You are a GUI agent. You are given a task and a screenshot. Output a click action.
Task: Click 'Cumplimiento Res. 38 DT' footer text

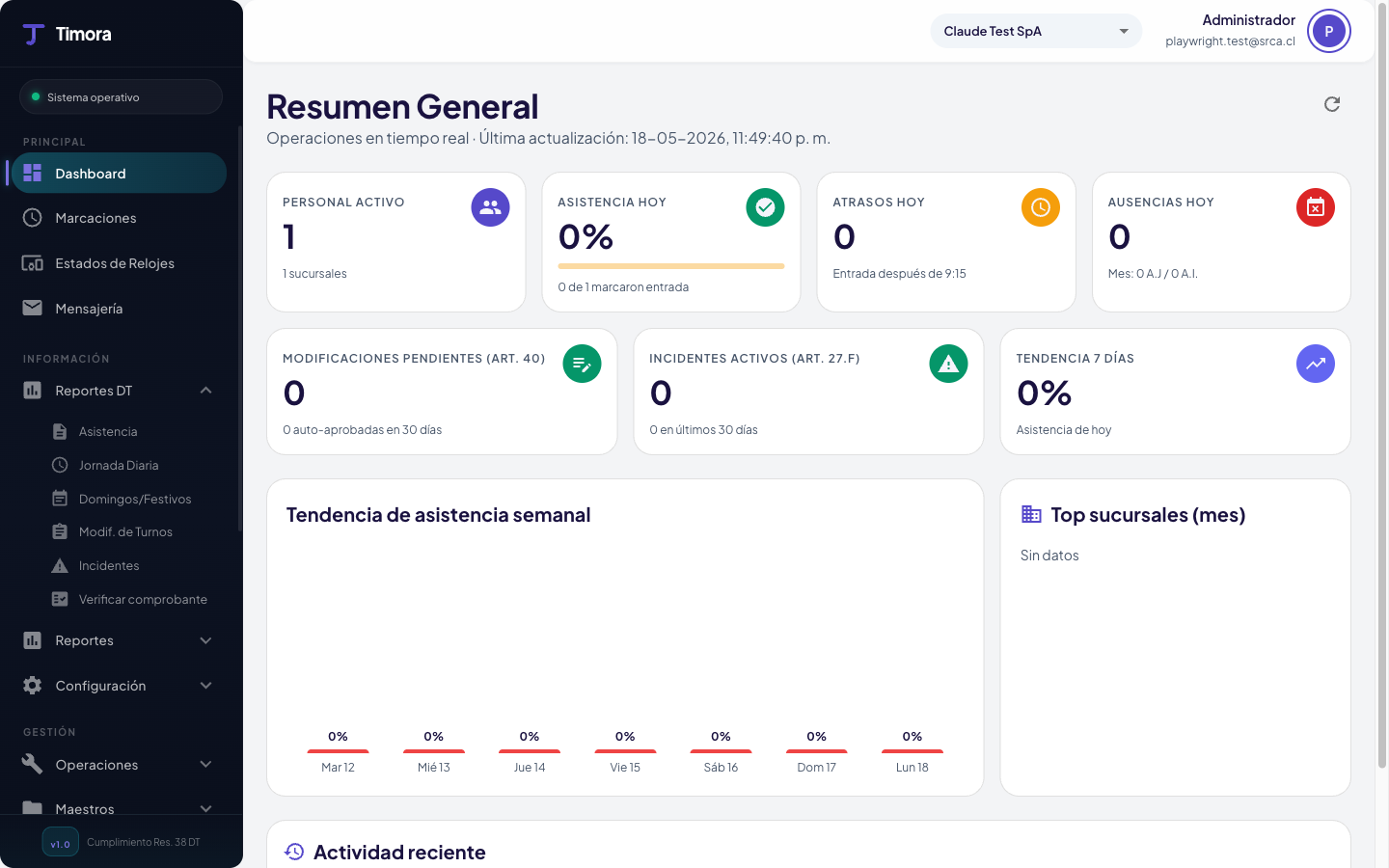pos(144,842)
